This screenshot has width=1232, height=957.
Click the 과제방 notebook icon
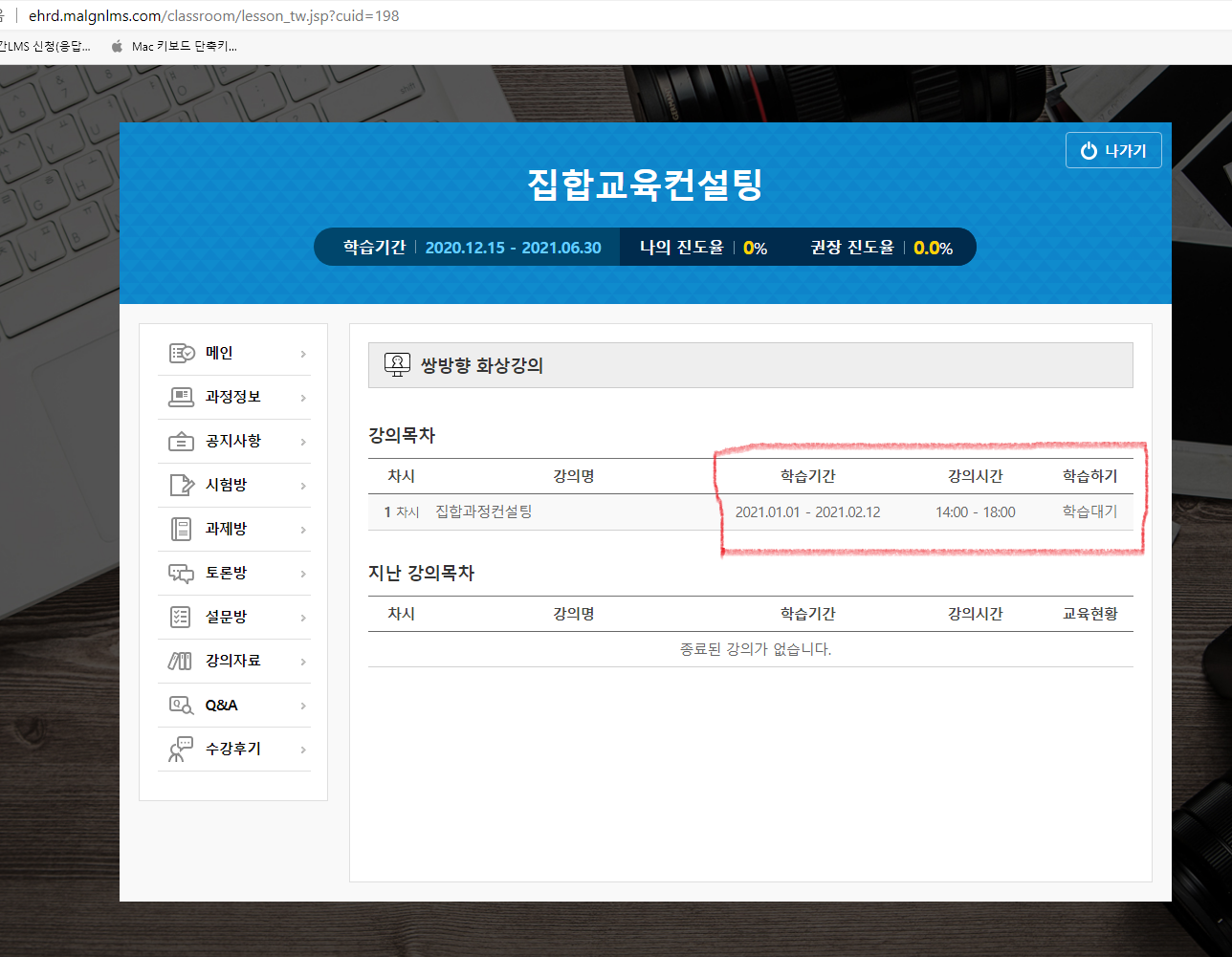[182, 529]
